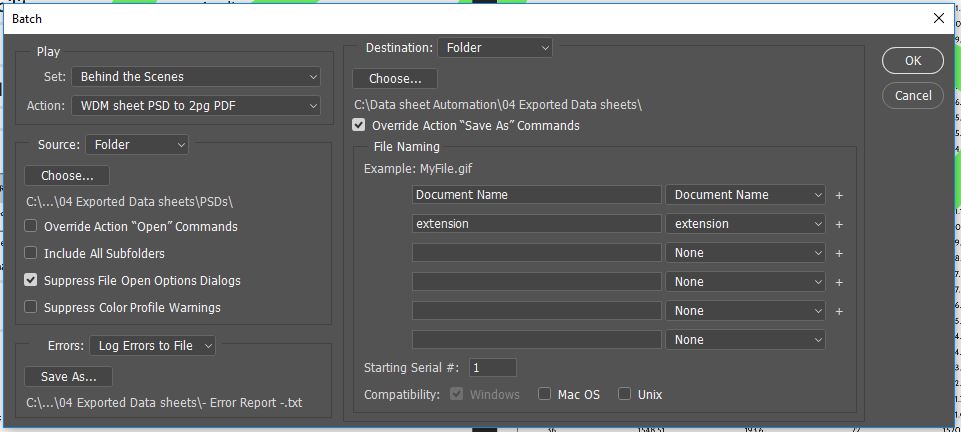
Task: Open the Source dropdown set to Folder
Action: (137, 145)
